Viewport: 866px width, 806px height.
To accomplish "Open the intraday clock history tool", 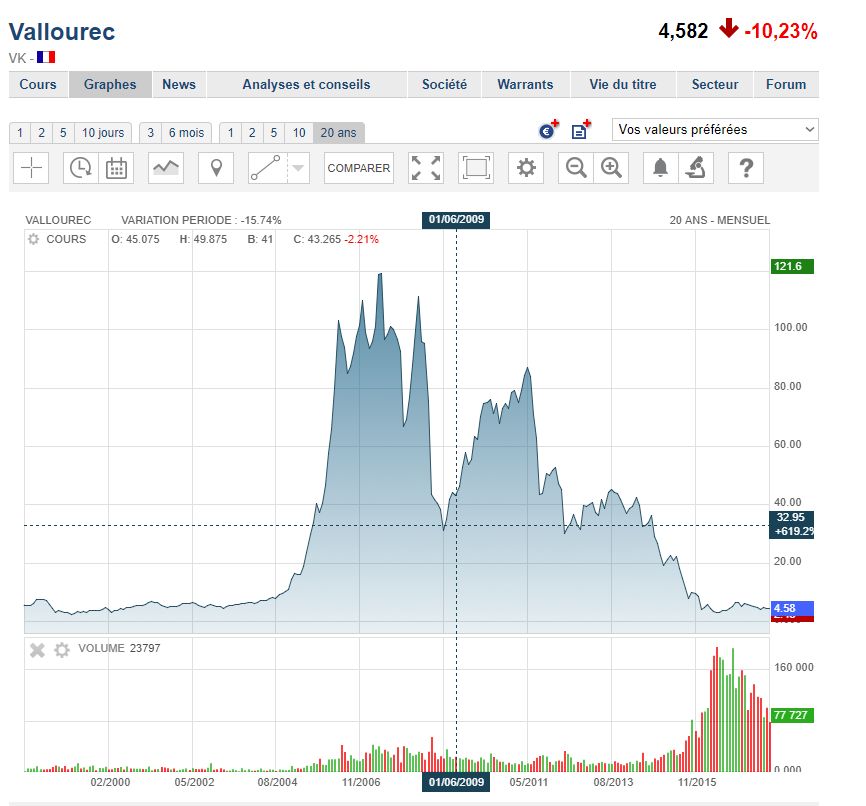I will 81,167.
